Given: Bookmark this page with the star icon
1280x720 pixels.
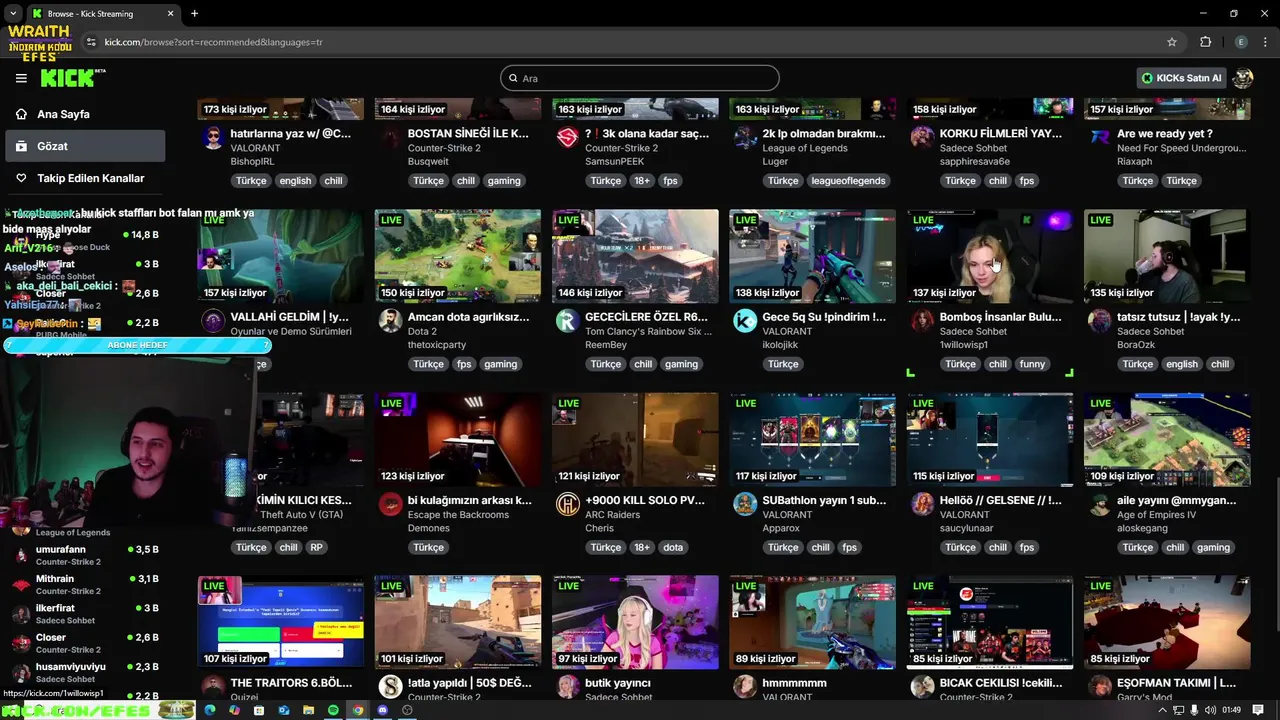Looking at the screenshot, I should coord(1172,42).
